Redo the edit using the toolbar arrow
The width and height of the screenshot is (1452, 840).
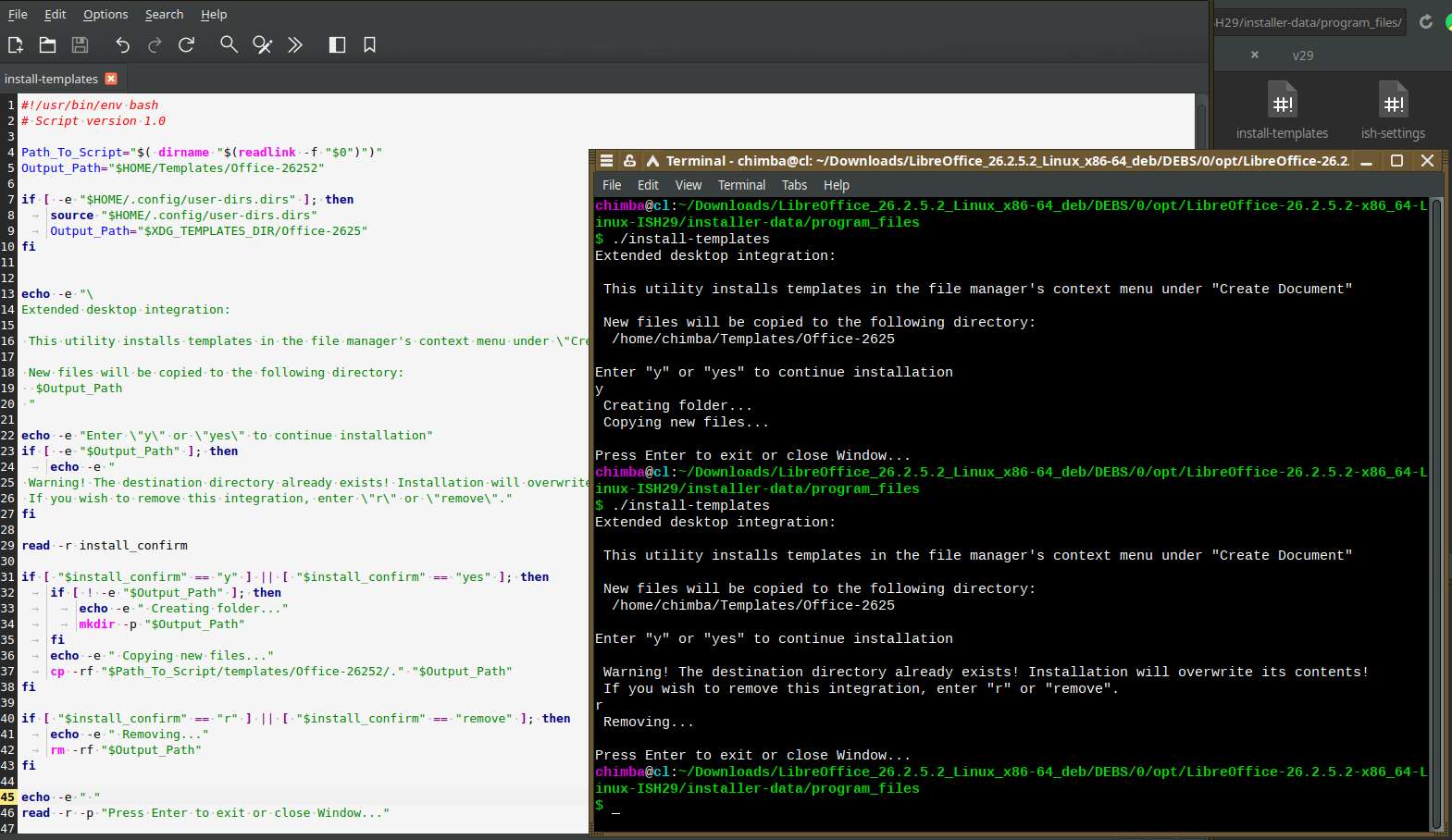tap(155, 44)
